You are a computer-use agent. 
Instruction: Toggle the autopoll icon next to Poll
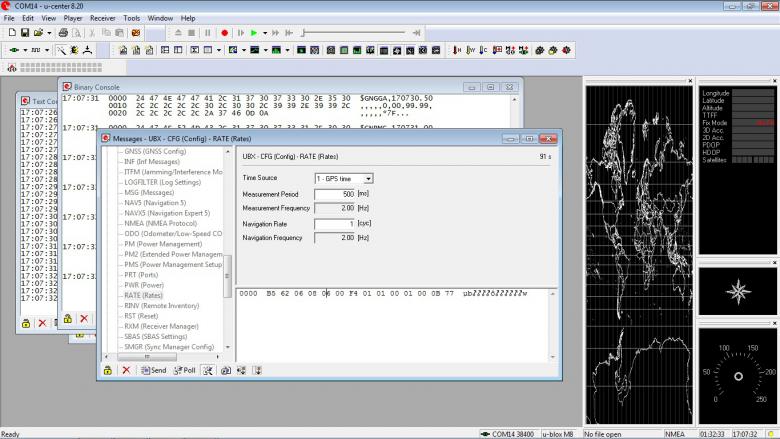(207, 370)
